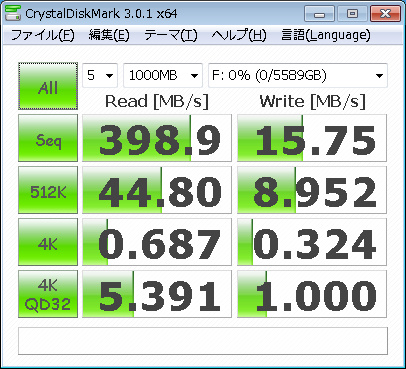Click the Read [MB/s] column header
Screen dimensions: 406x369
157,101
